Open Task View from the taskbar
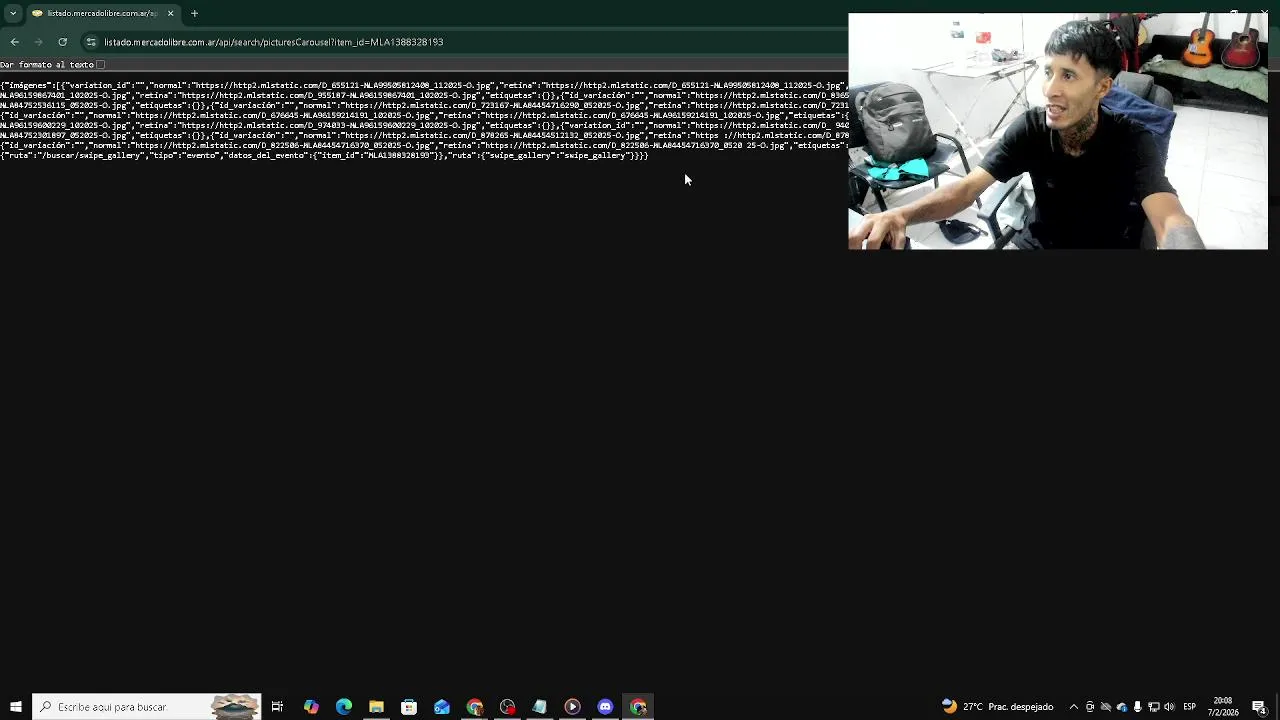1280x720 pixels. 277,707
